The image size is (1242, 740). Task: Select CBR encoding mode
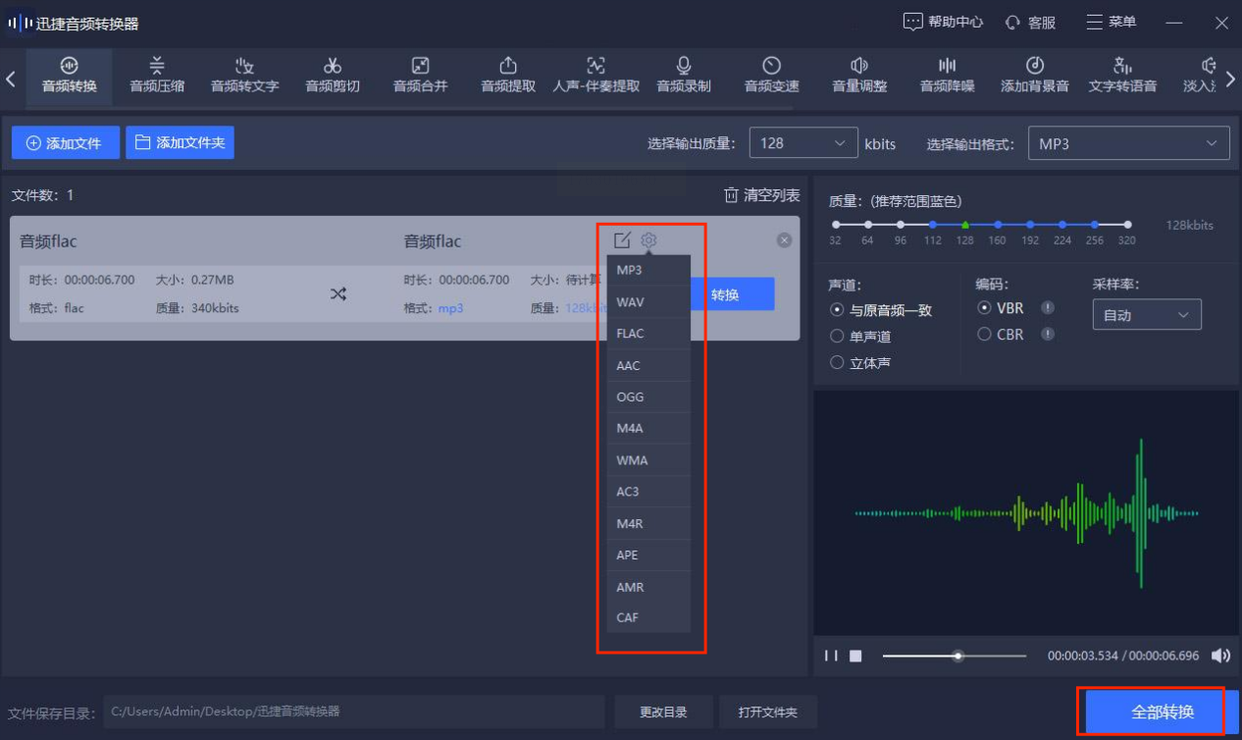[985, 334]
